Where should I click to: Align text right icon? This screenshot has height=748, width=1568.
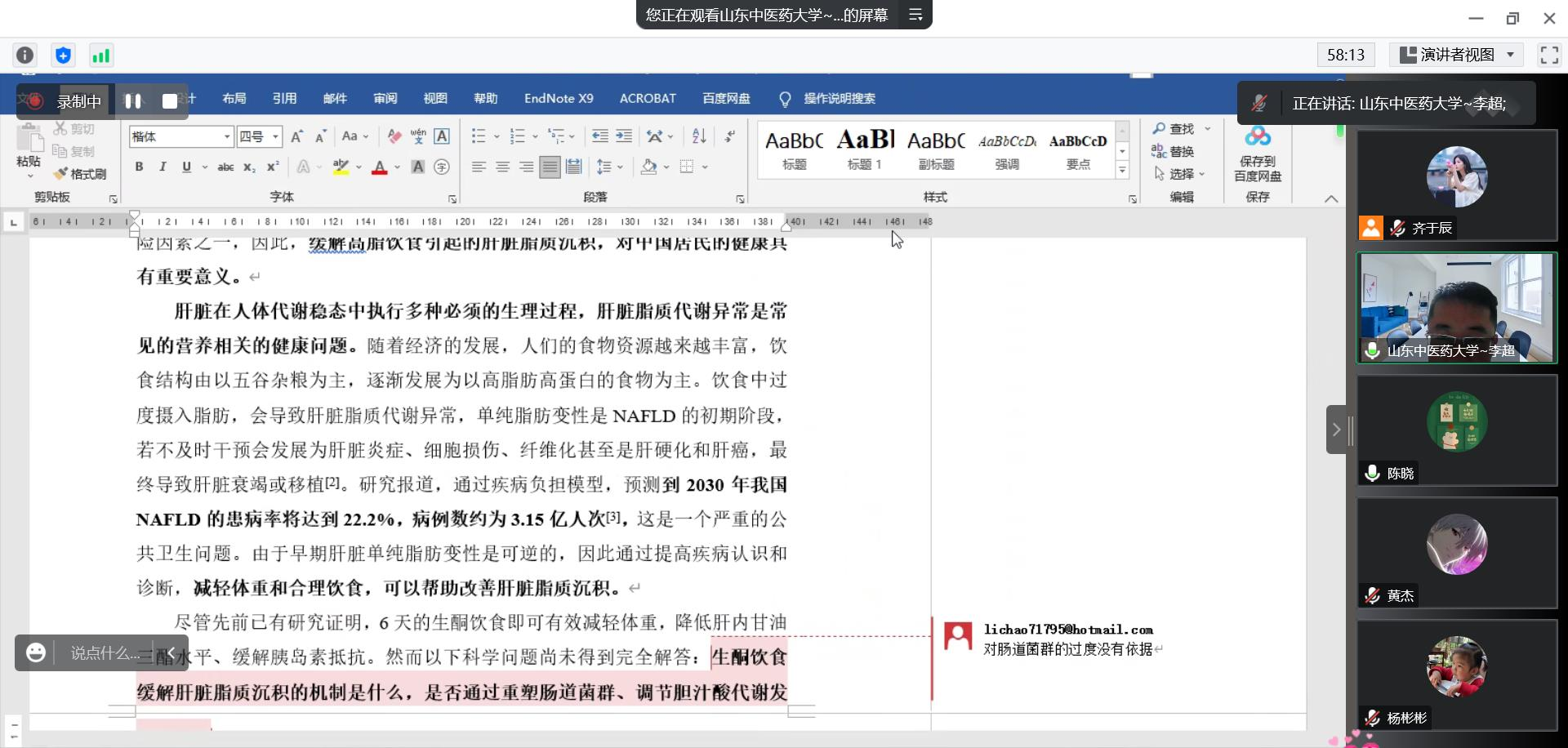[x=526, y=167]
